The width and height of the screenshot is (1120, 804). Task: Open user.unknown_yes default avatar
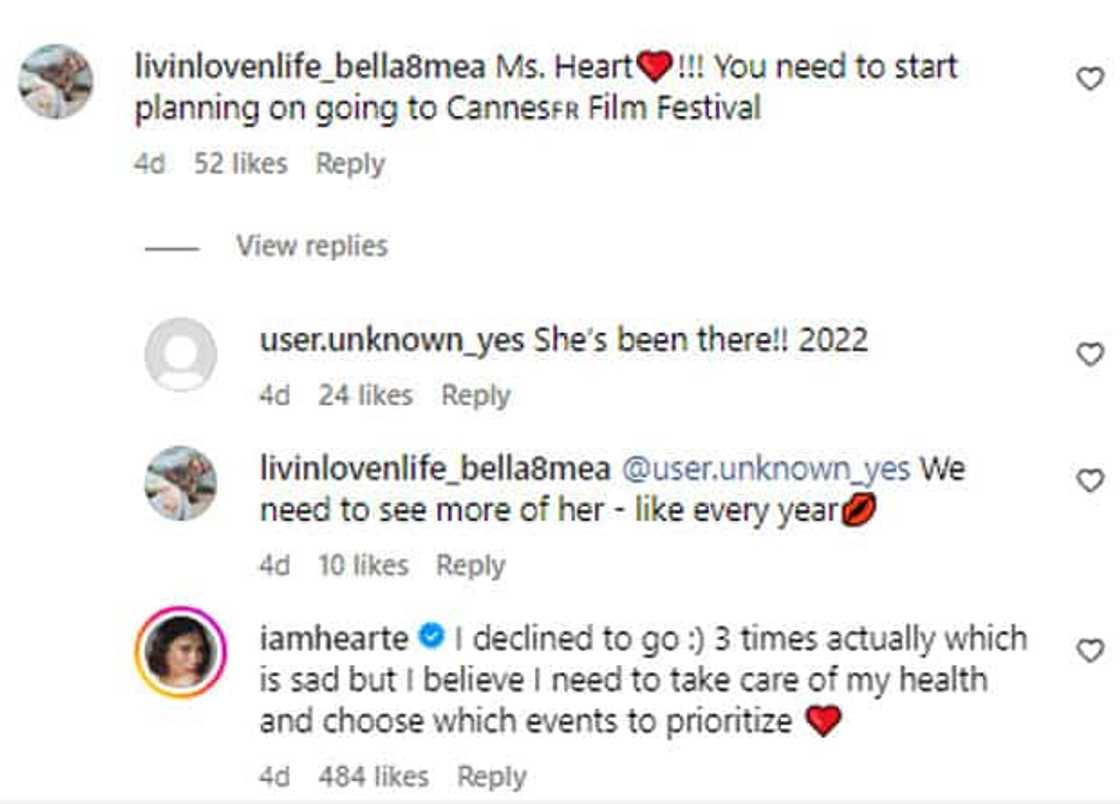coord(180,355)
